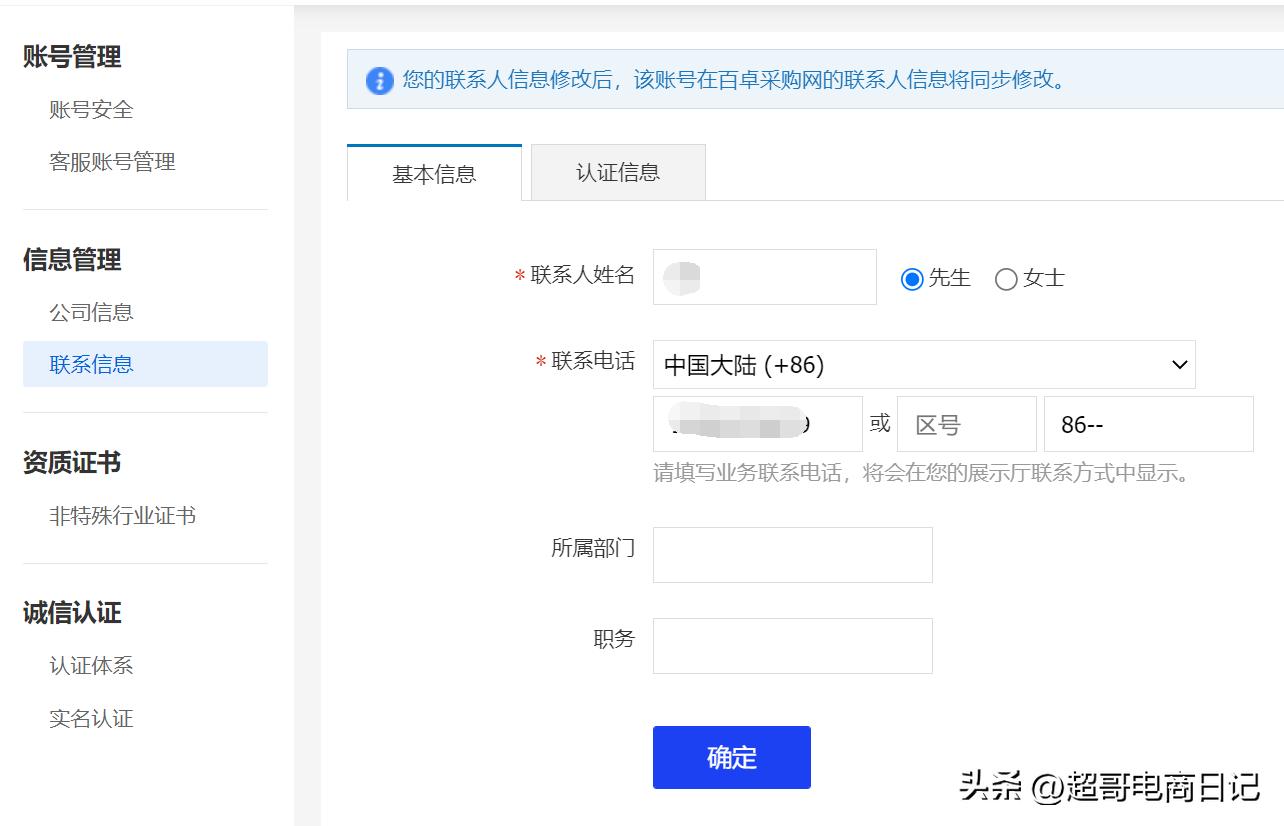Open the 中国大陆 (+86) country code dropdown
Viewport: 1284px width, 826px height.
[923, 364]
